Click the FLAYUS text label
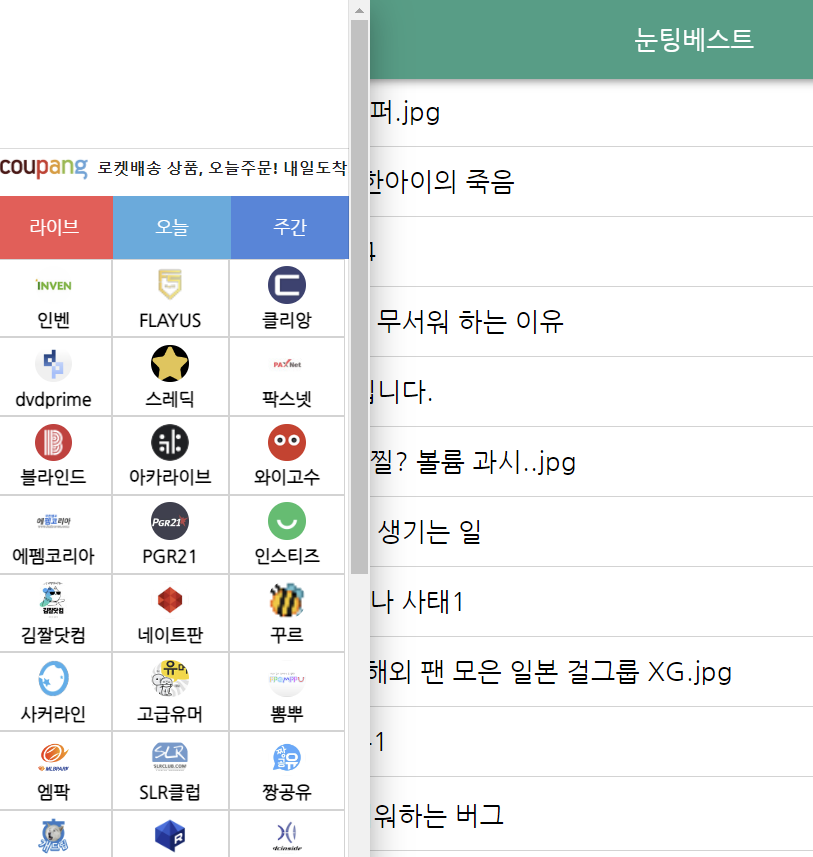813x857 pixels. pyautogui.click(x=170, y=320)
